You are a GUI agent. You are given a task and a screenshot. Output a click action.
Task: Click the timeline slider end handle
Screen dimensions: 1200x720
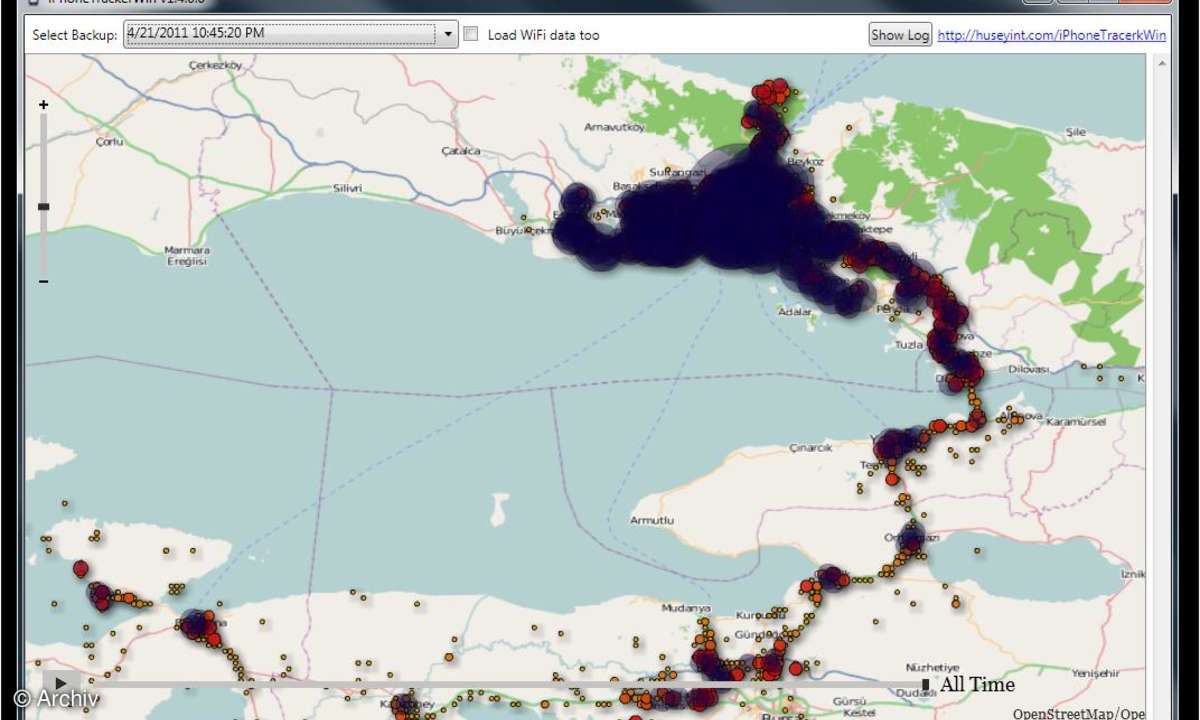[x=926, y=685]
